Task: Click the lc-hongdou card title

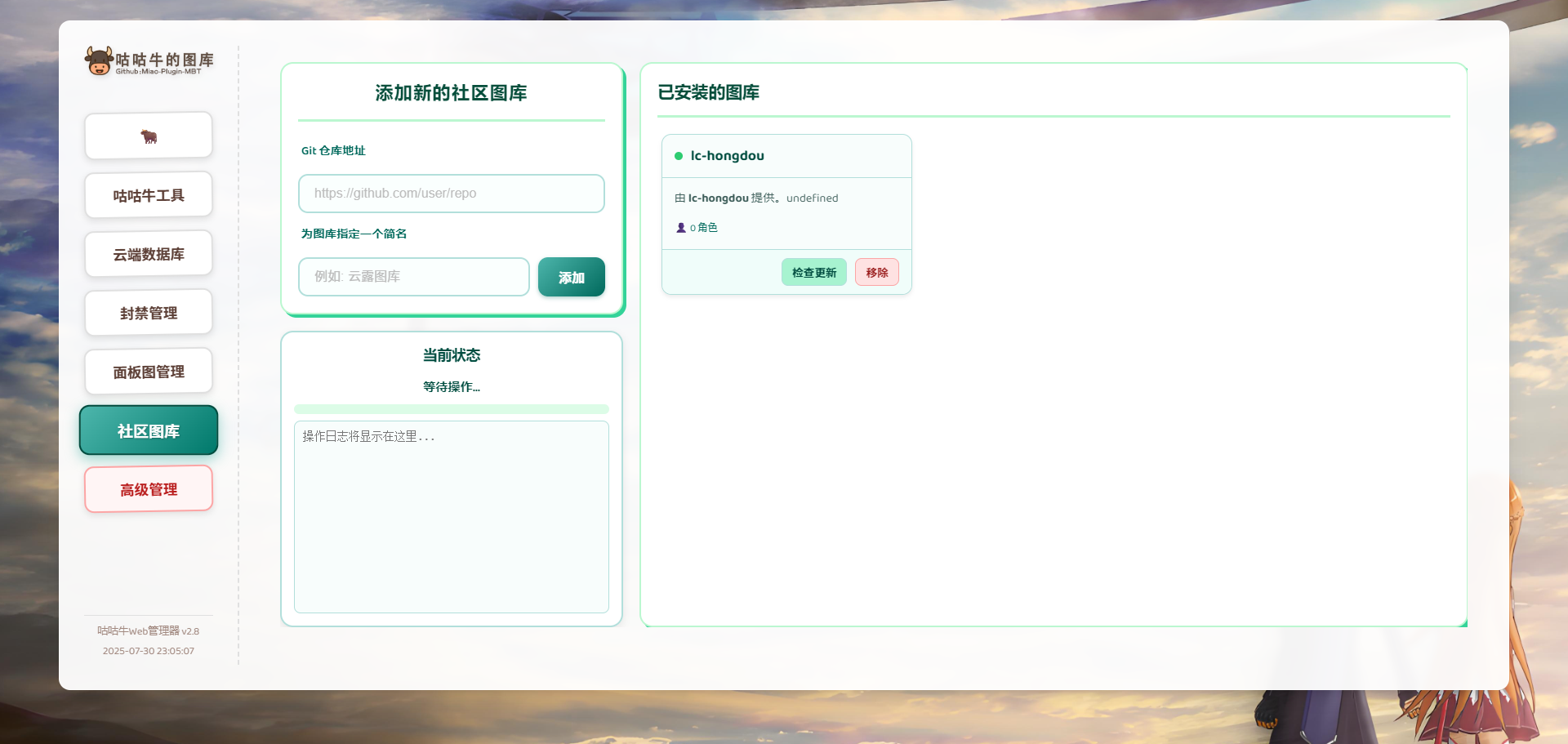Action: [726, 155]
